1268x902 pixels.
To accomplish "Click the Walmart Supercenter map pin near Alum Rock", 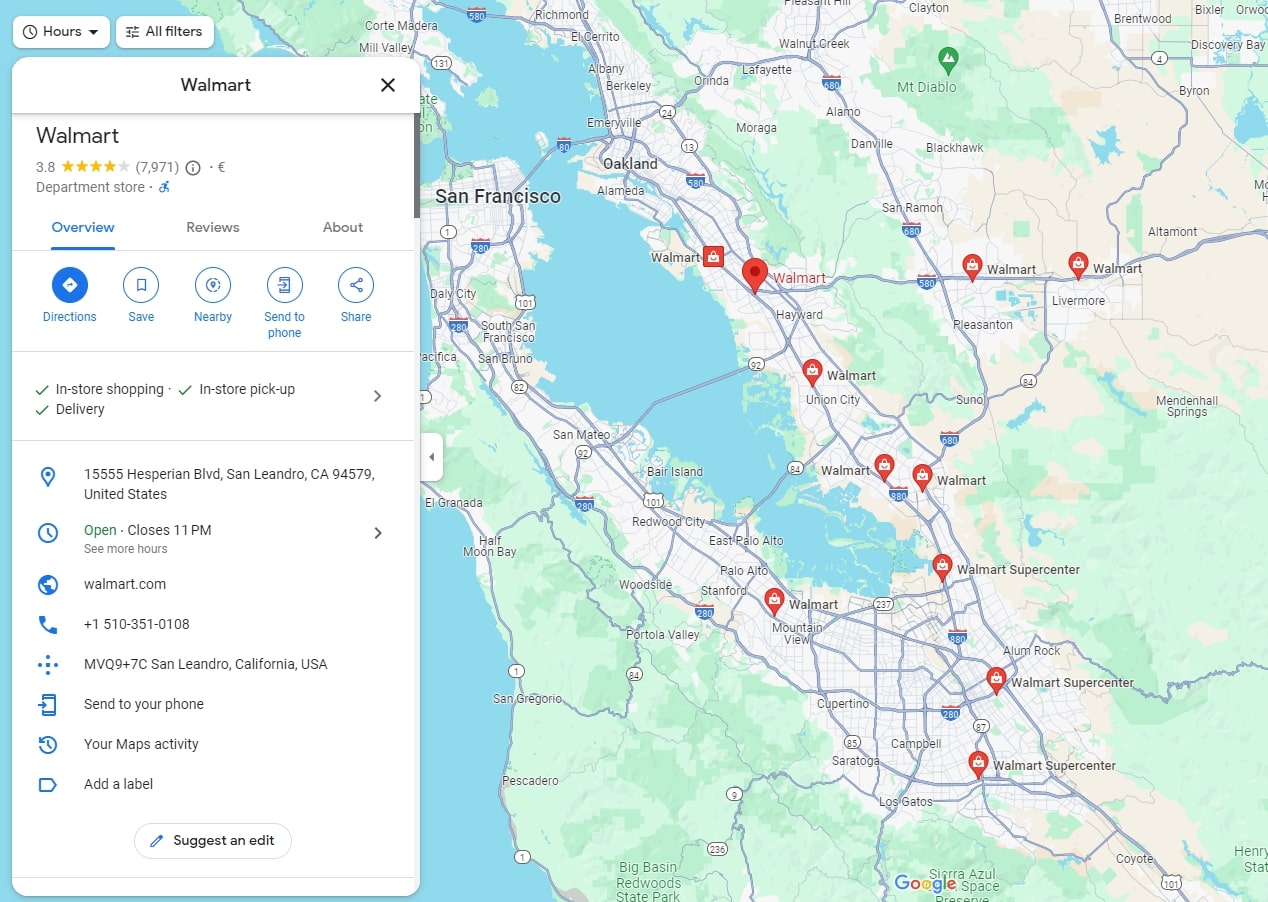I will point(996,678).
